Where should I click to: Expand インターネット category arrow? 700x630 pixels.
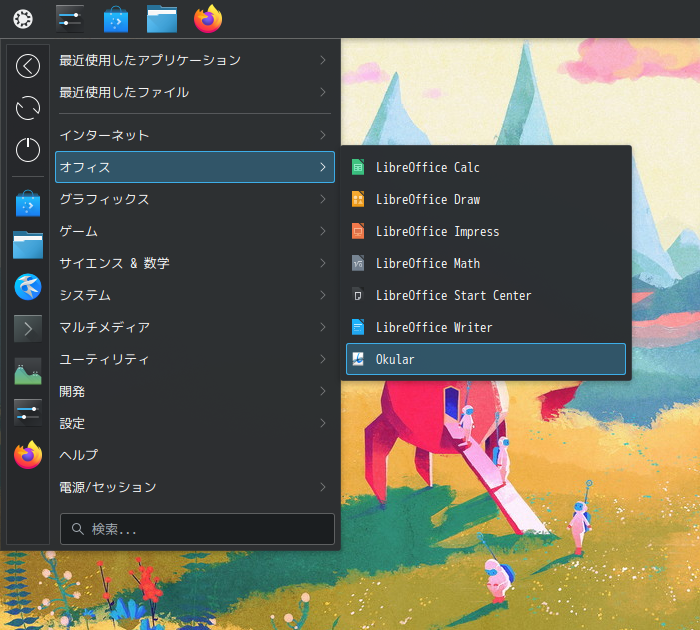click(323, 135)
